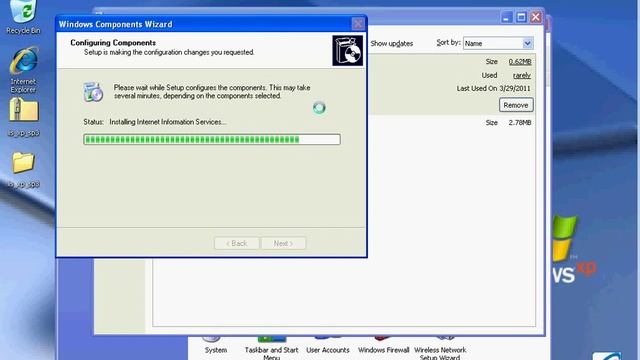
Task: Open Windows Firewall in Control Panel
Action: coord(383,345)
